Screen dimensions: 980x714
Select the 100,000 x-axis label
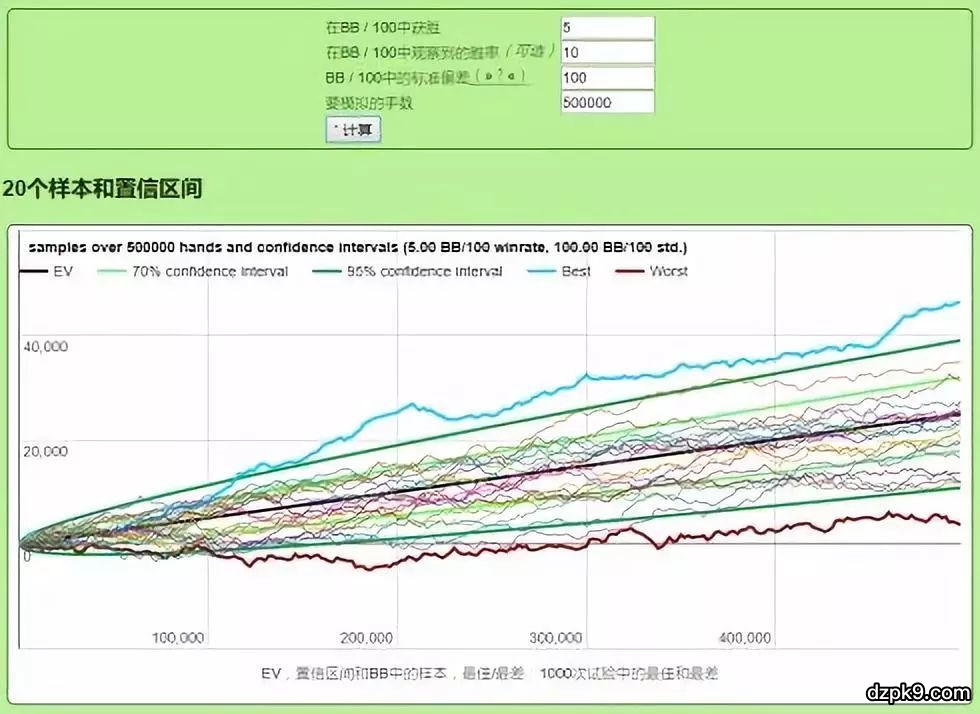(x=178, y=638)
